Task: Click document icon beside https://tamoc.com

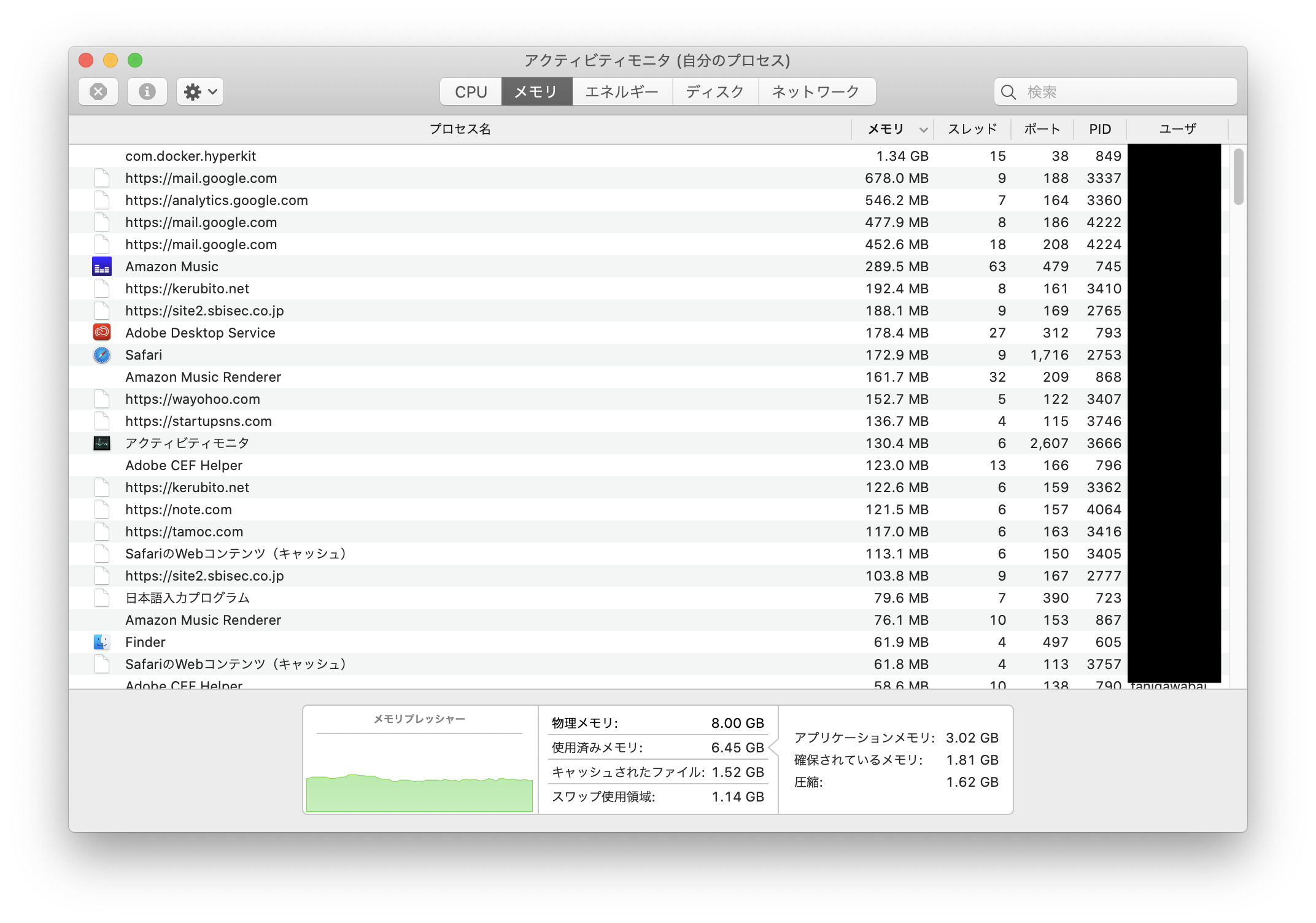Action: click(x=102, y=531)
